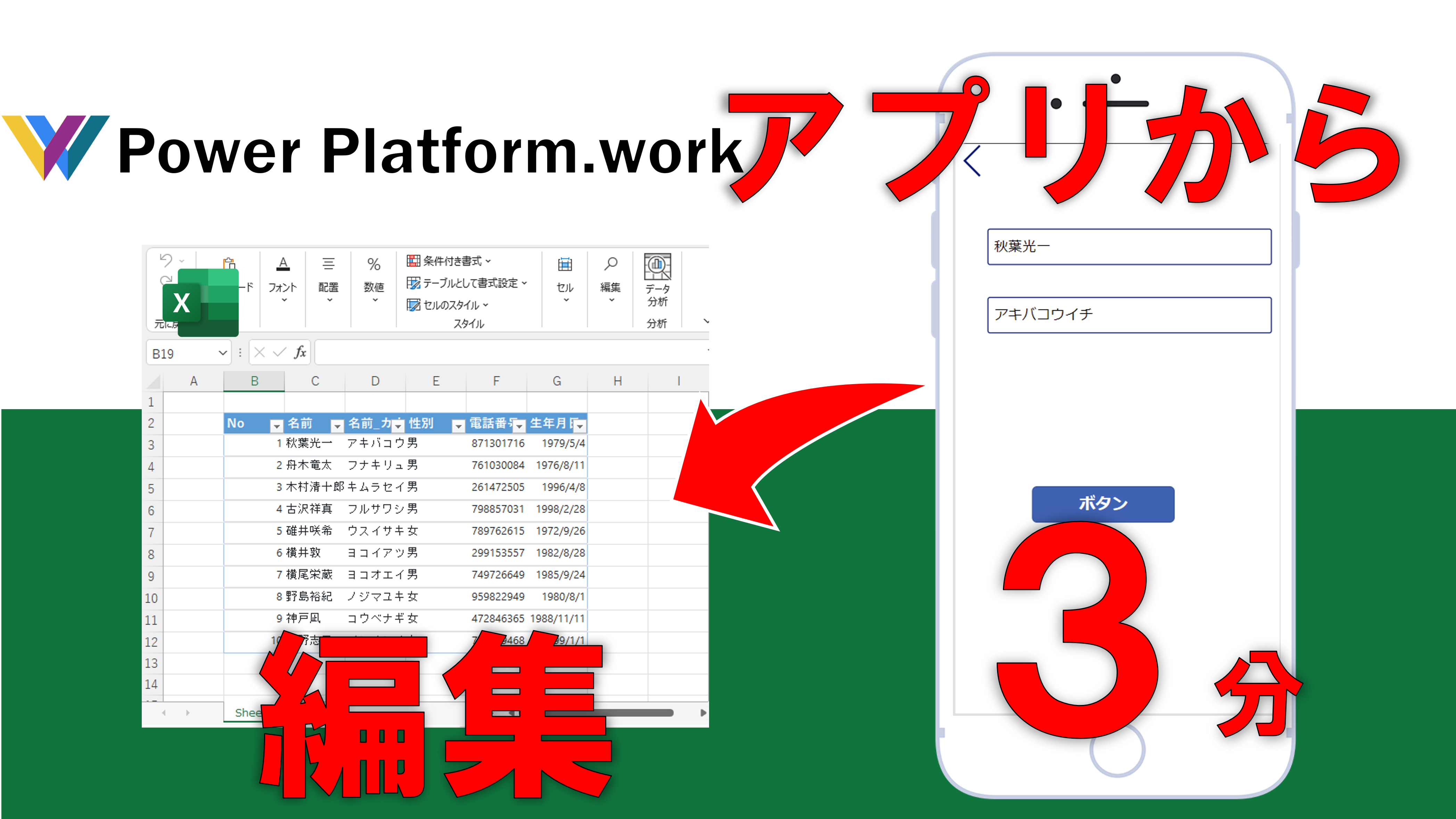Click the next sheet navigation arrow
Image resolution: width=1456 pixels, height=819 pixels.
pos(188,713)
